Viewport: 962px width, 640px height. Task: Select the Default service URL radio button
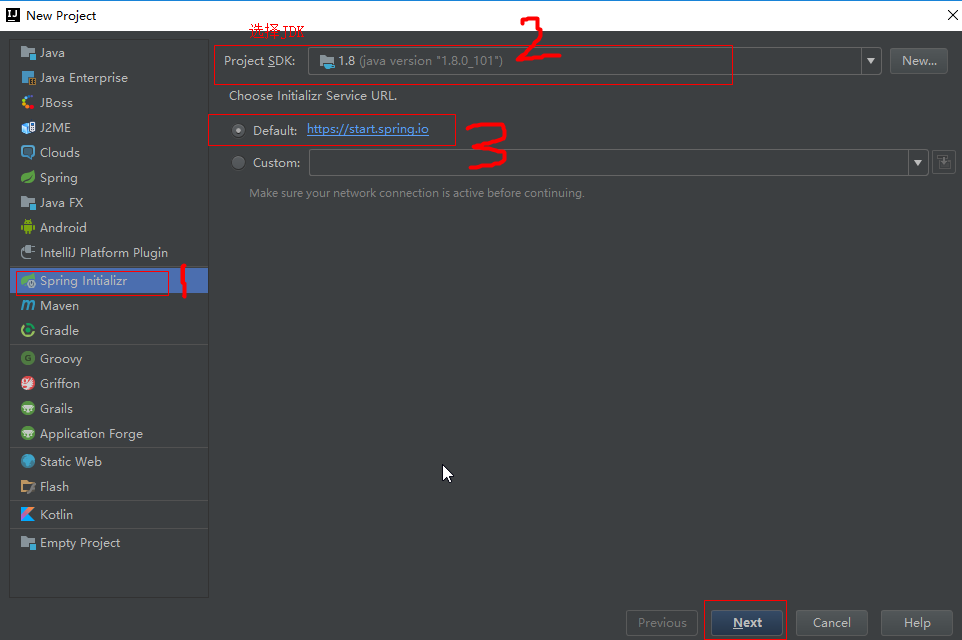pyautogui.click(x=239, y=130)
